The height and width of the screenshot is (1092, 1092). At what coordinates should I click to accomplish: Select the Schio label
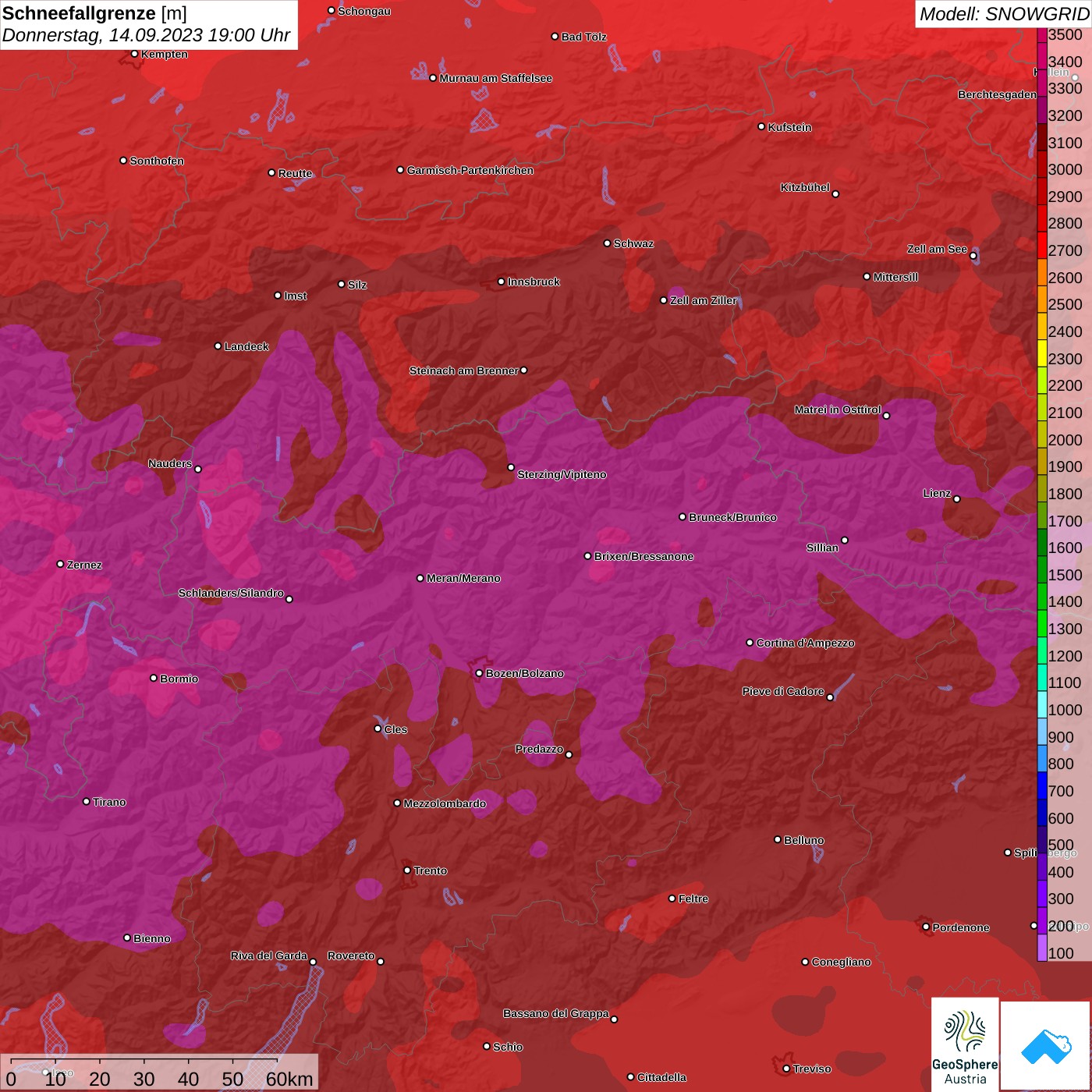(508, 1047)
